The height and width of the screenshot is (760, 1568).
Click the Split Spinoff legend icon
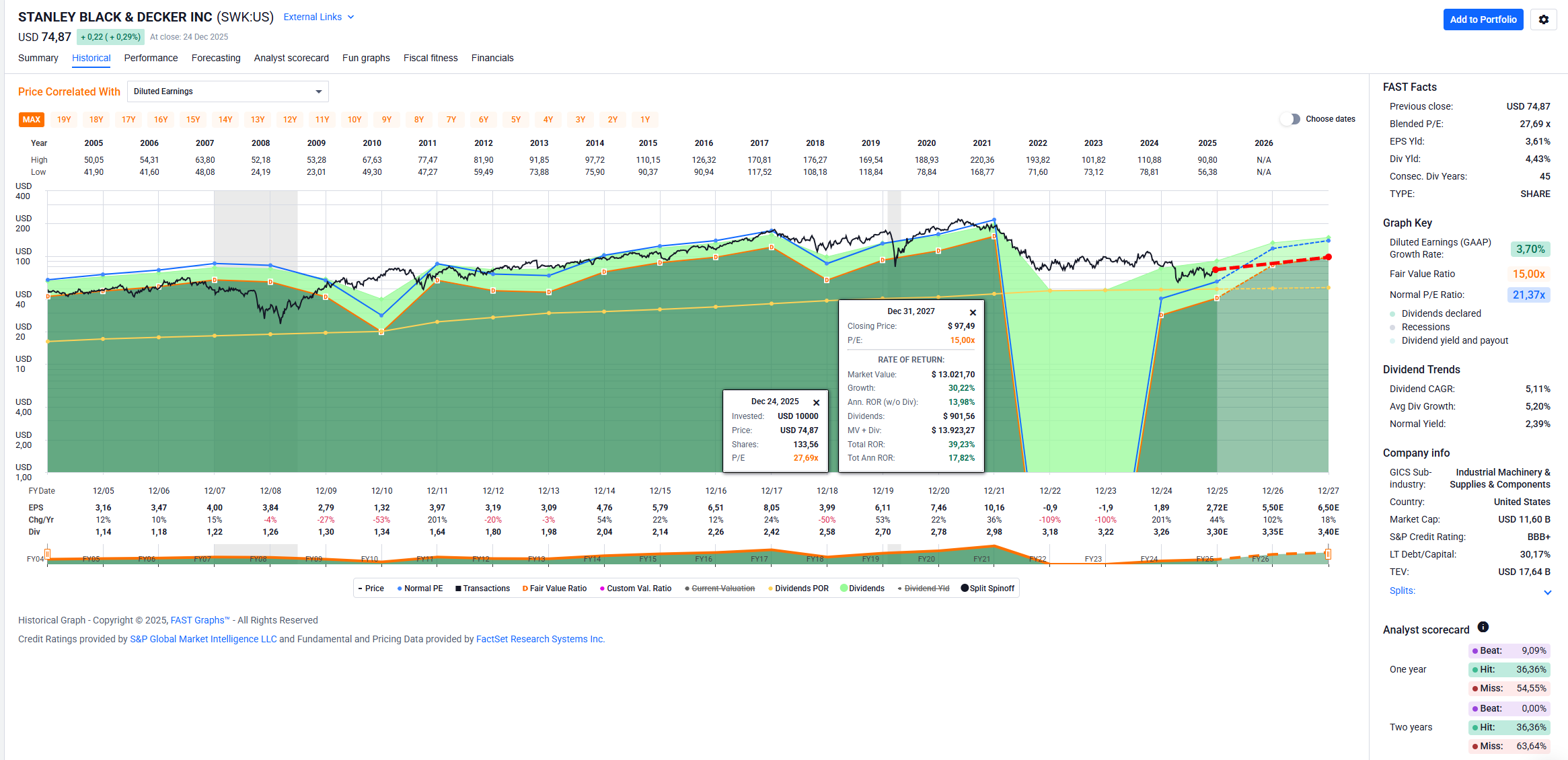point(965,588)
